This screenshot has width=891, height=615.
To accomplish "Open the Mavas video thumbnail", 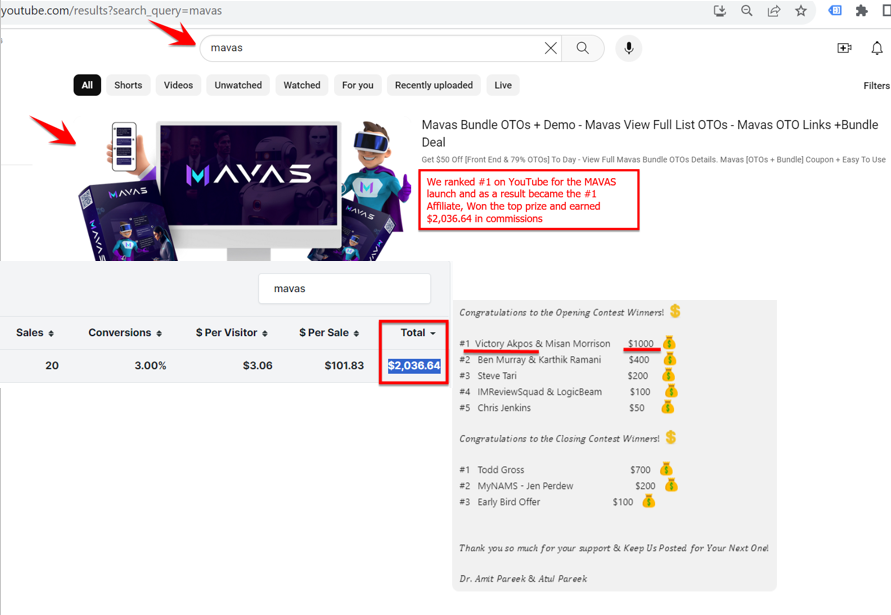I will [x=244, y=188].
